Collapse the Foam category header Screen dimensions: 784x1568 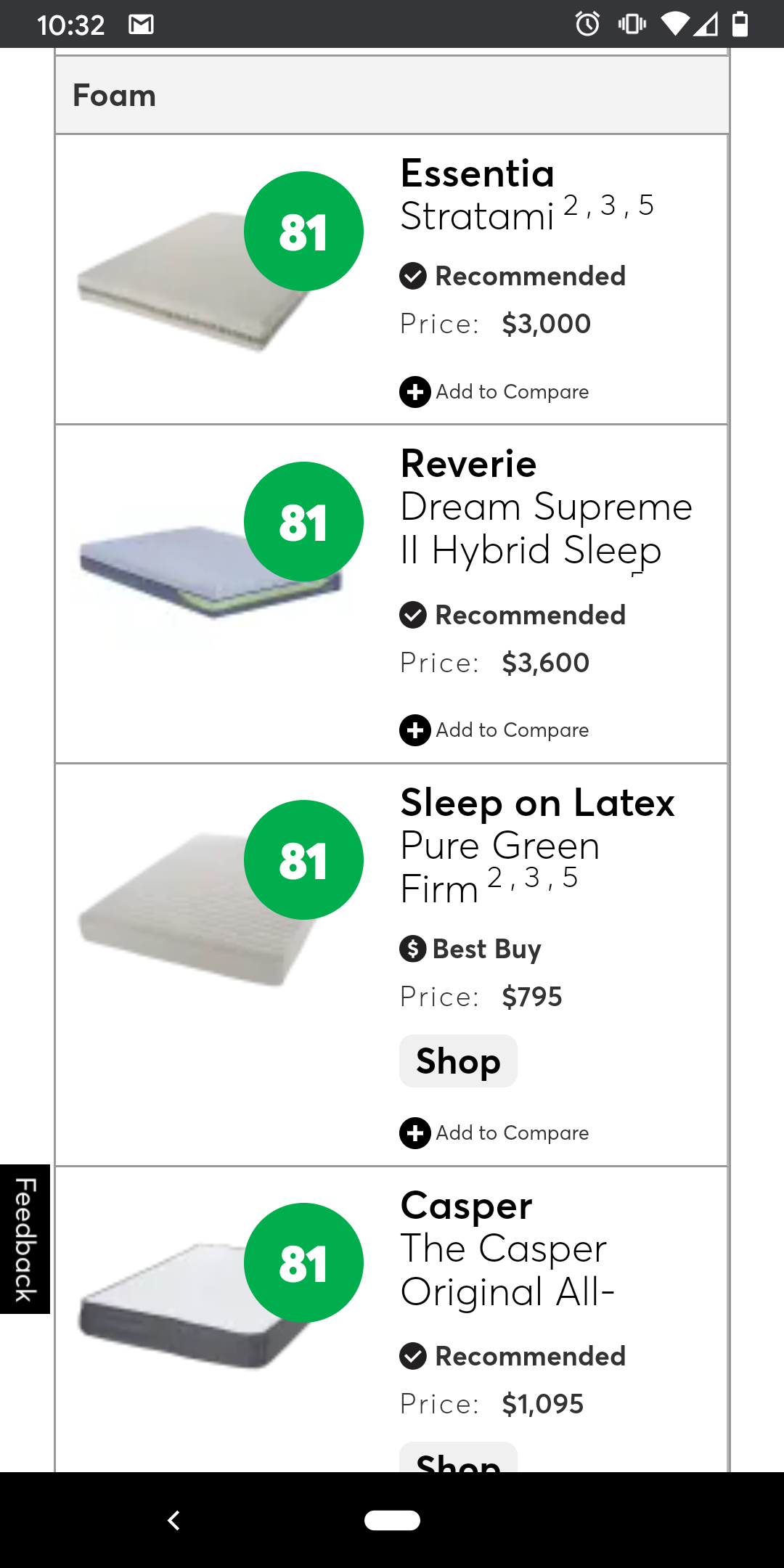pyautogui.click(x=392, y=95)
